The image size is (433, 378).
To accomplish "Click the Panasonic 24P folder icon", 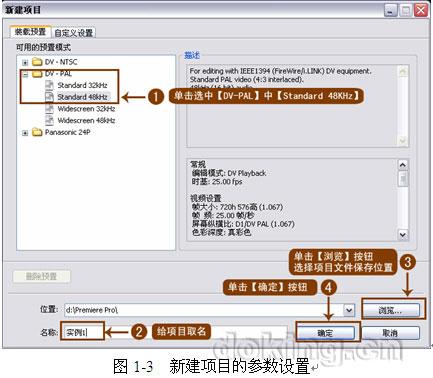I will (37, 132).
